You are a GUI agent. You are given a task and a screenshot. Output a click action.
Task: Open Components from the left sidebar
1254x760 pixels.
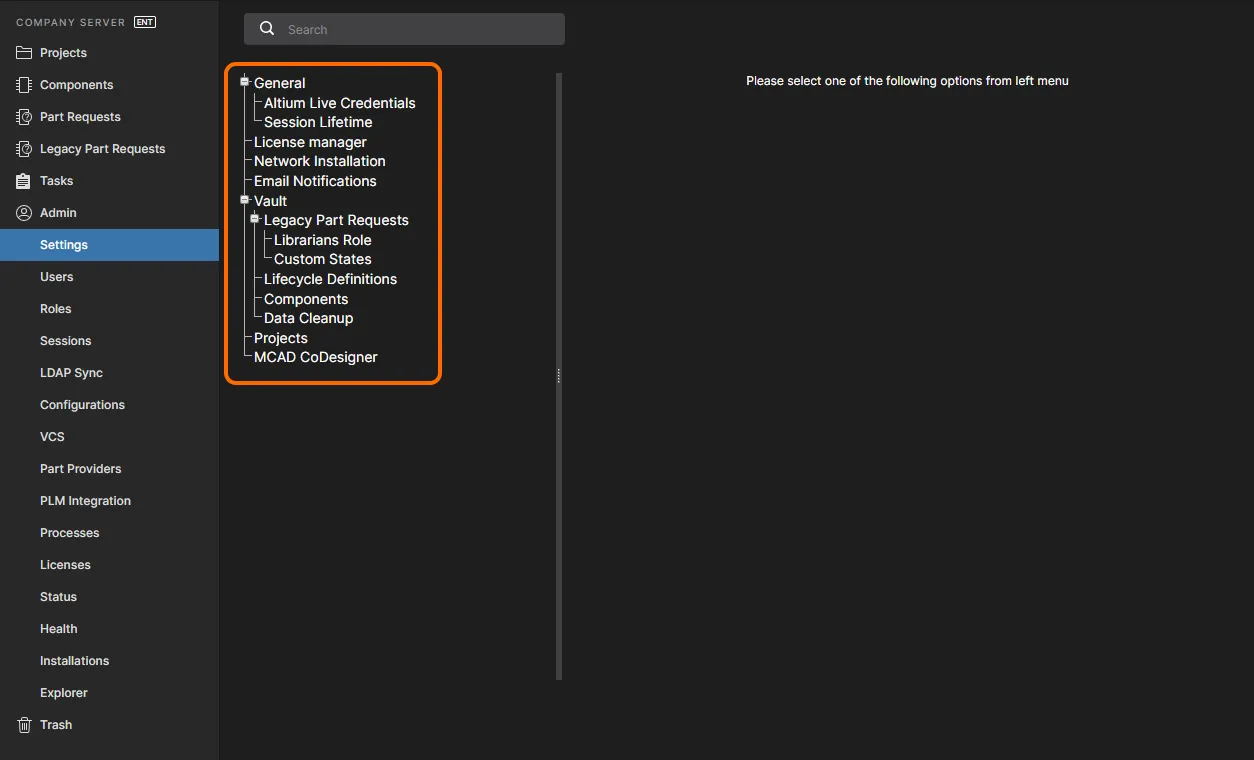click(x=76, y=85)
